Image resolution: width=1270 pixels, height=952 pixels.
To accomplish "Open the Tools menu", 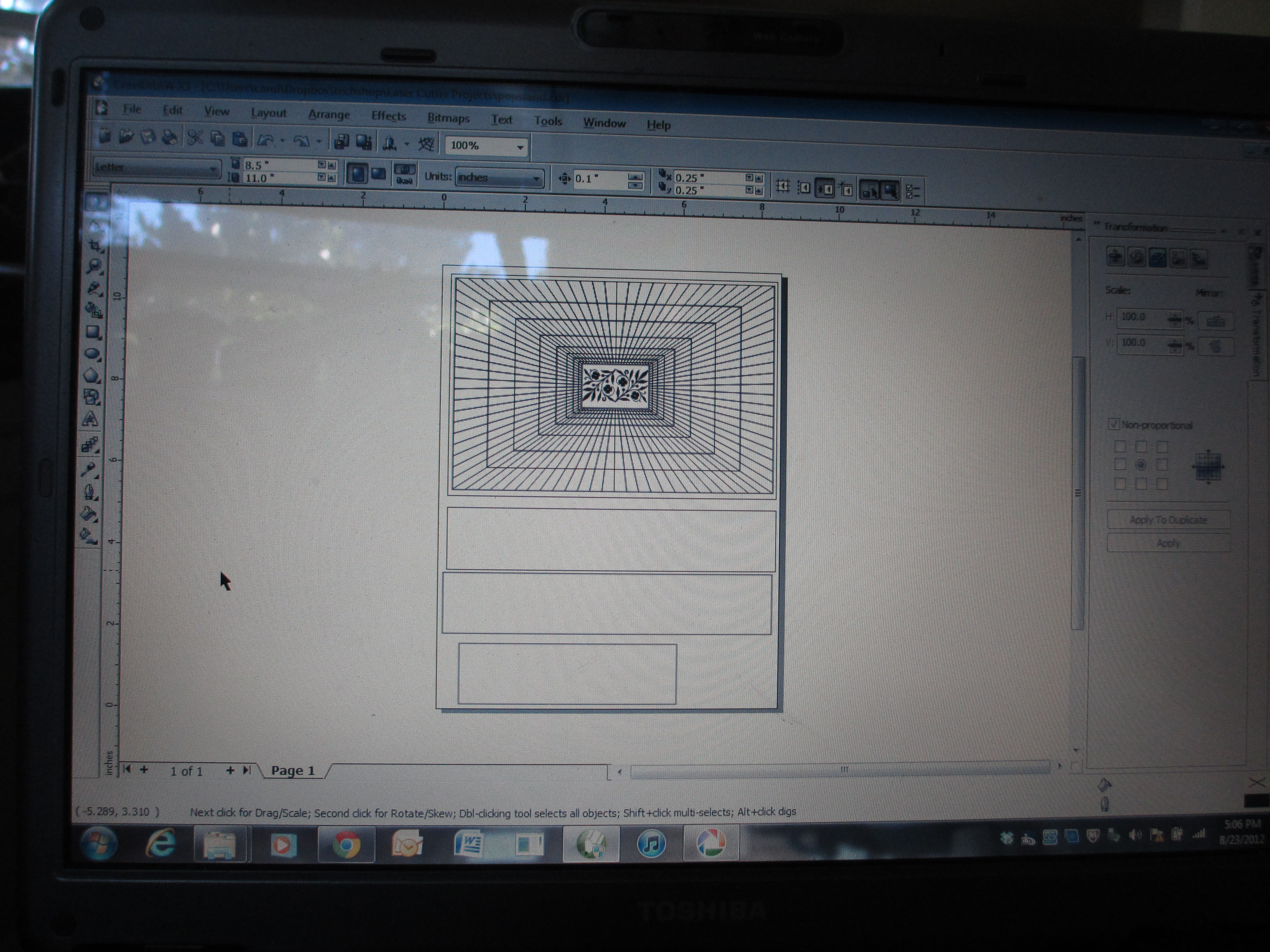I will coord(548,121).
